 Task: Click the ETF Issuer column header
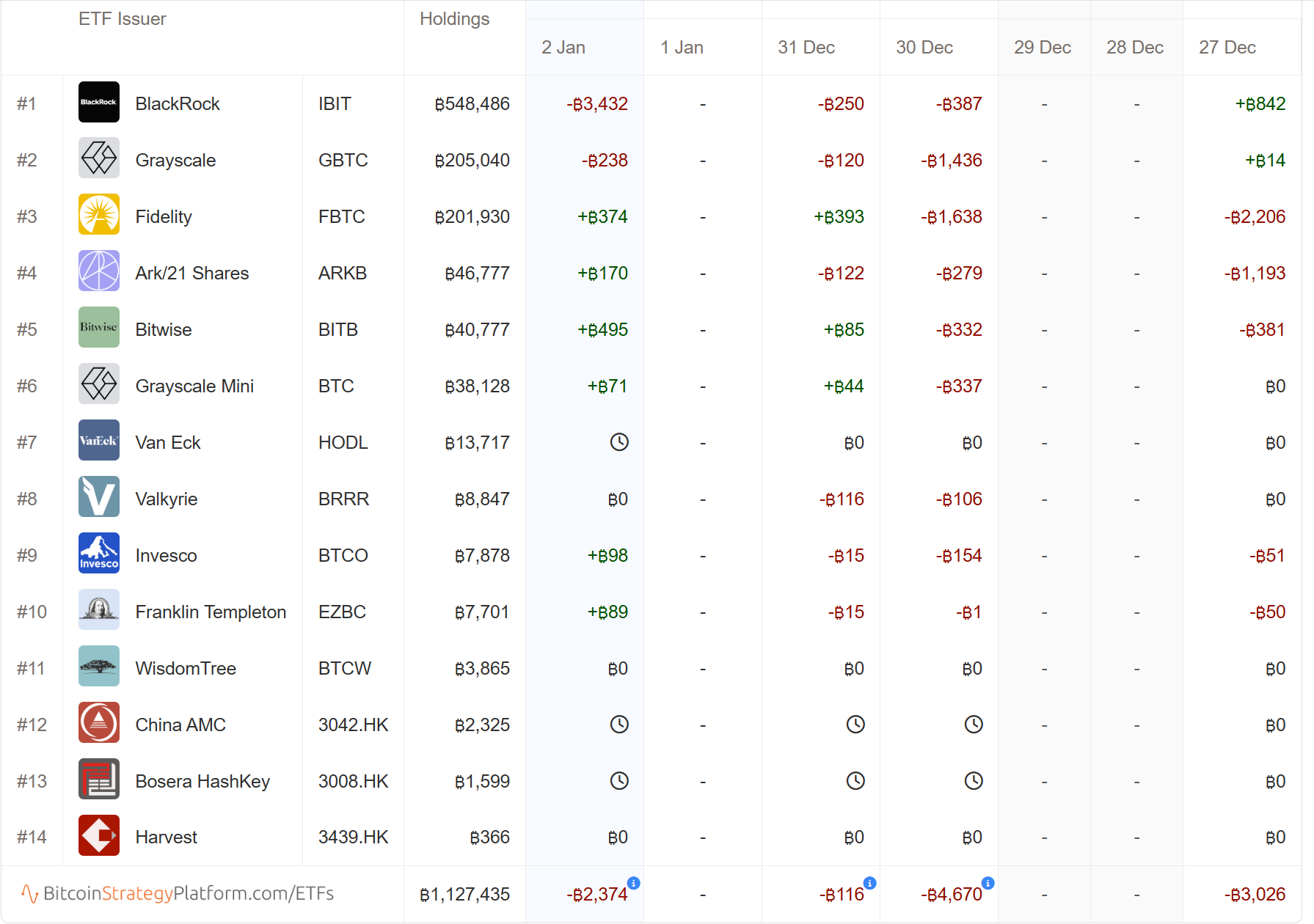123,19
